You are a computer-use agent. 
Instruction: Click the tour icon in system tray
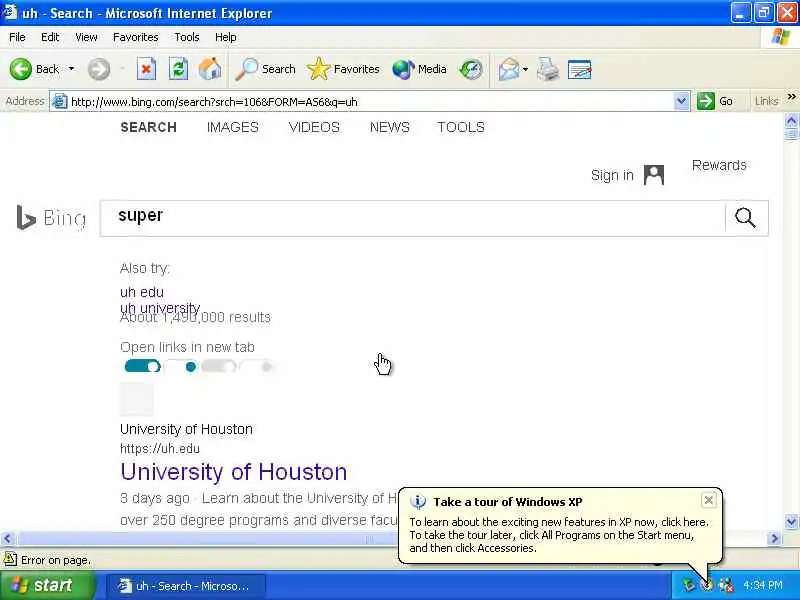(707, 585)
